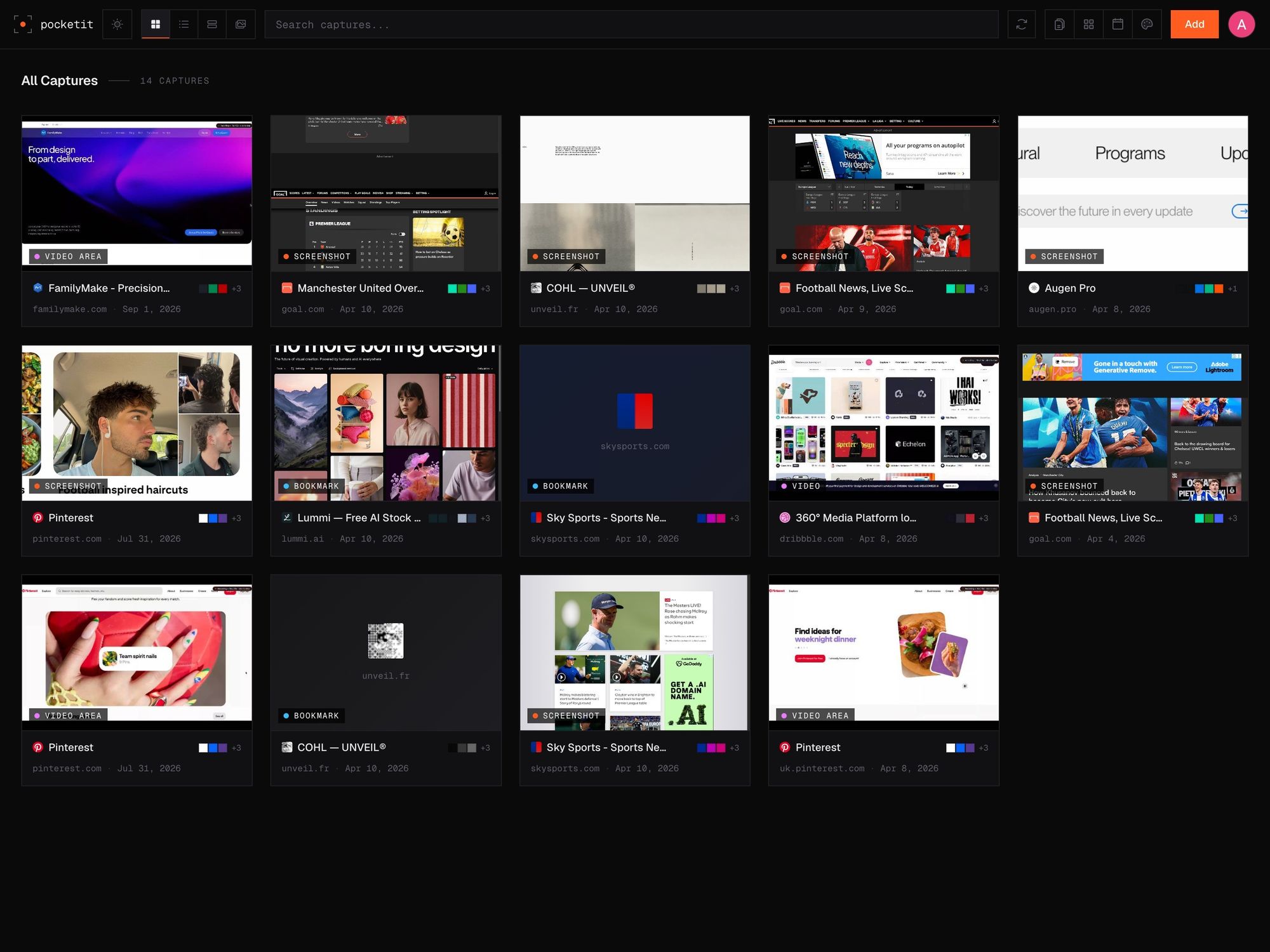The height and width of the screenshot is (952, 1270).
Task: Click favicon on Sky Sports screenshot card
Action: point(536,747)
